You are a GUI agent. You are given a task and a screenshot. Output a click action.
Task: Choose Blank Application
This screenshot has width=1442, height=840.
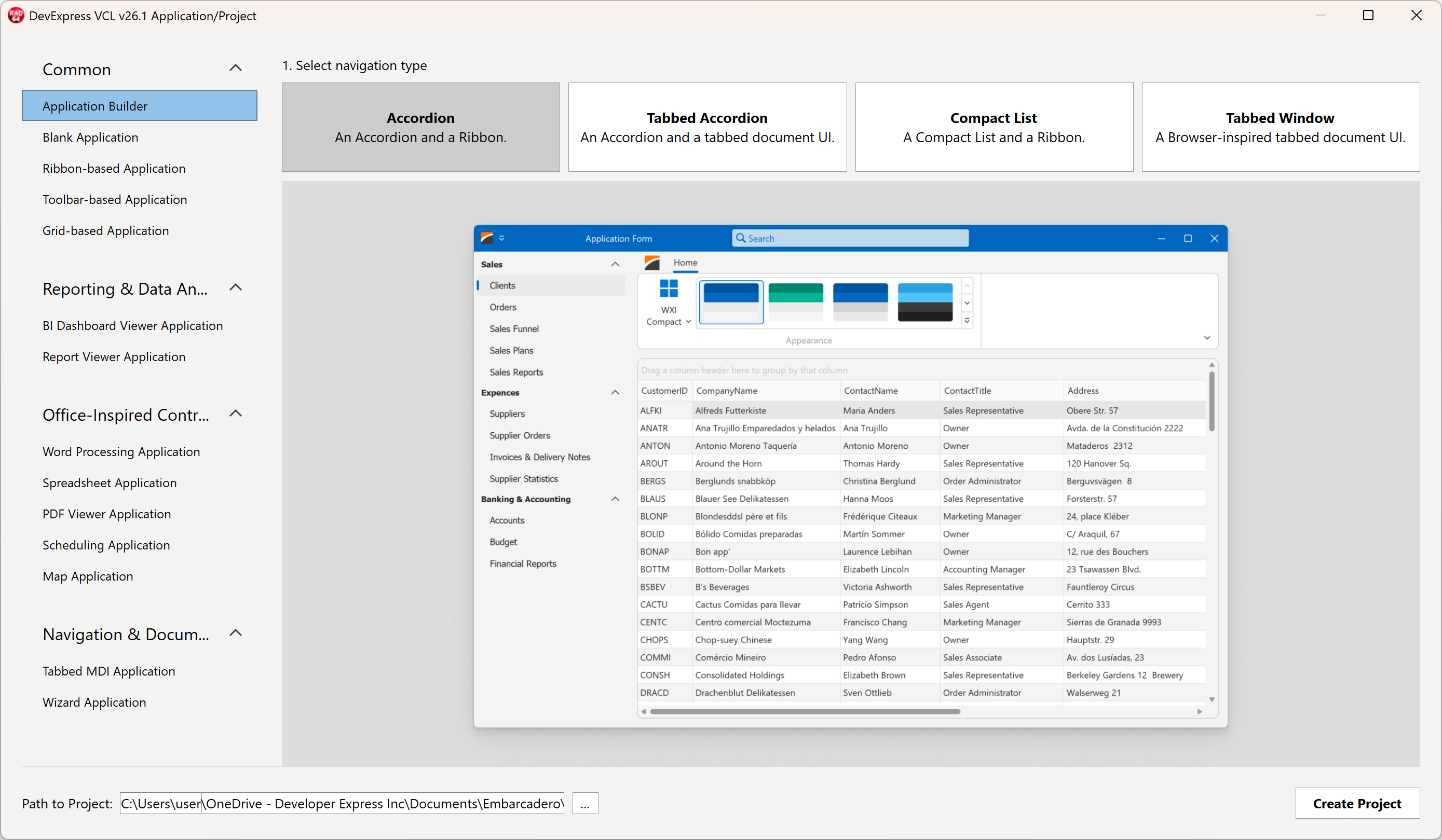click(x=140, y=137)
